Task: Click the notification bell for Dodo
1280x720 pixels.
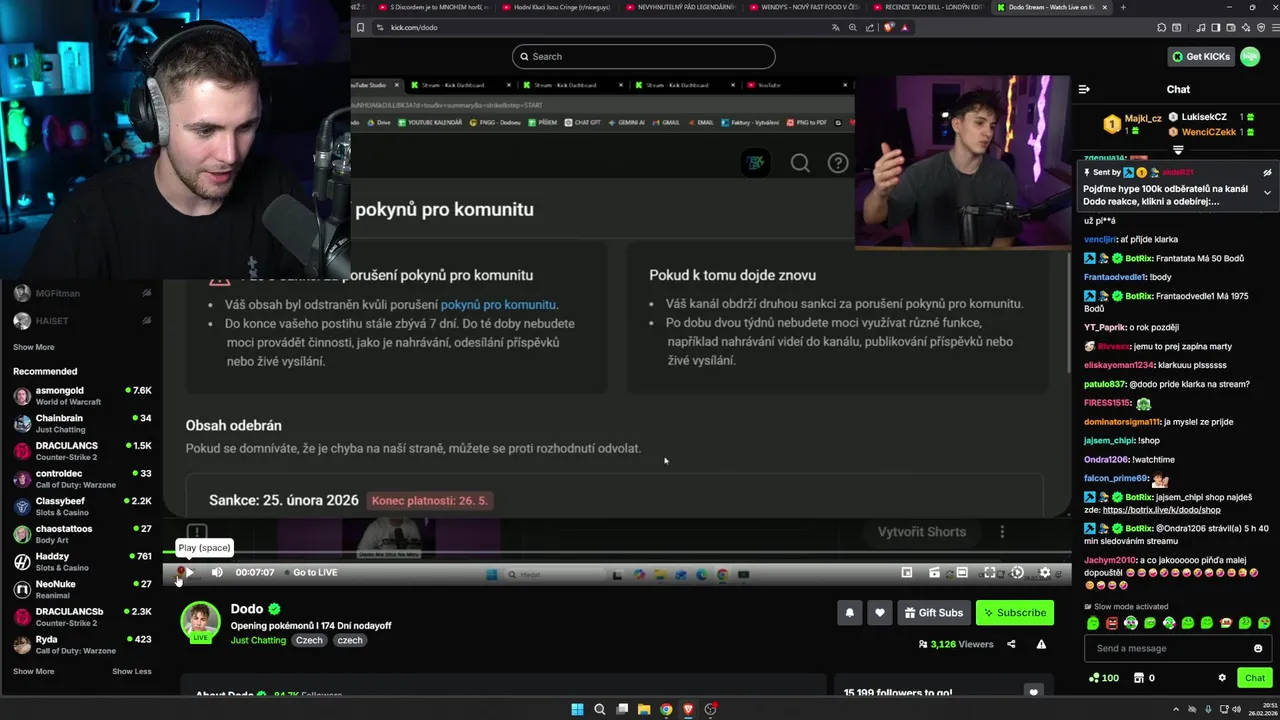Action: point(850,613)
